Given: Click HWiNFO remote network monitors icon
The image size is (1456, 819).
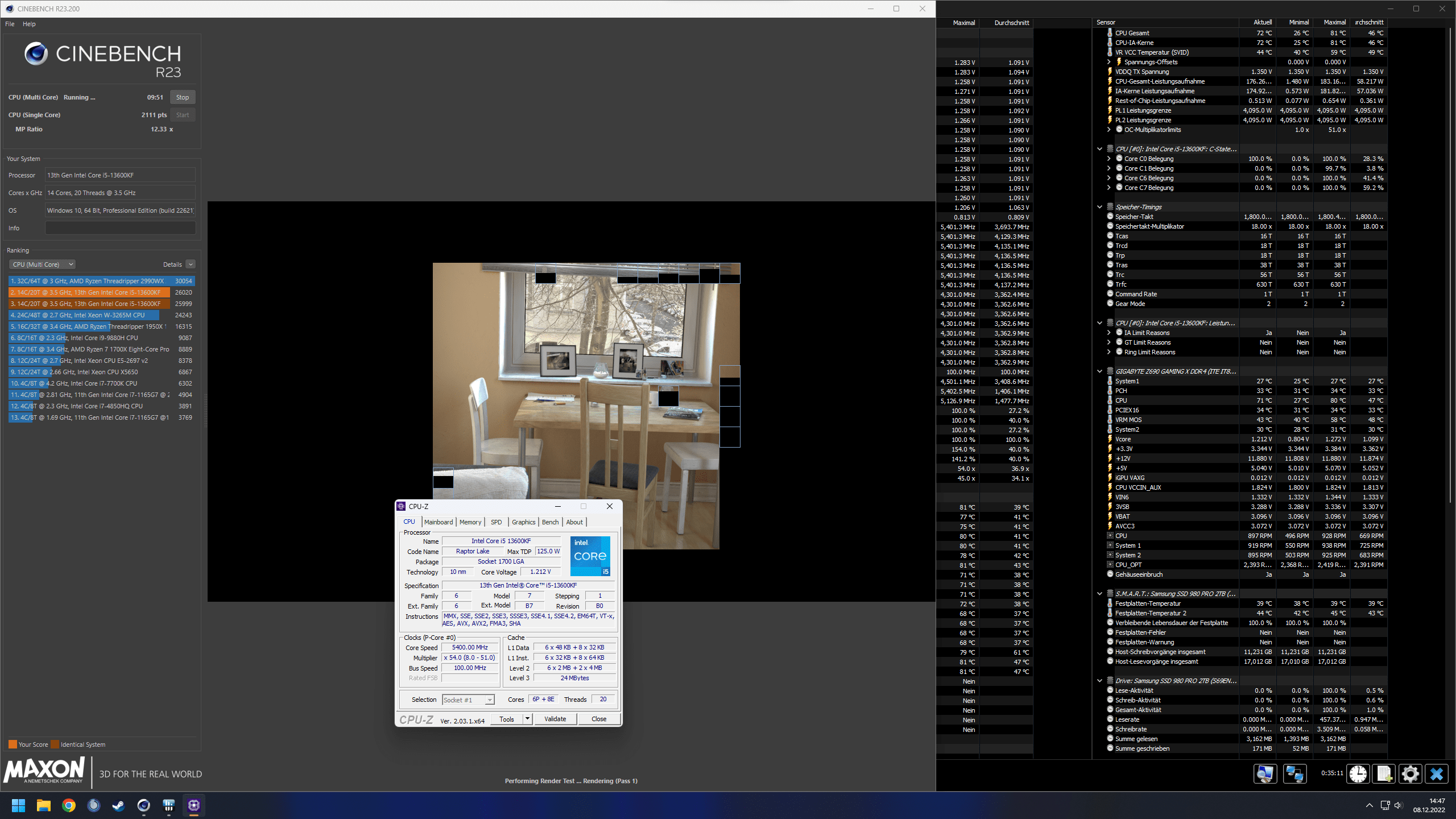Looking at the screenshot, I should 1295,773.
